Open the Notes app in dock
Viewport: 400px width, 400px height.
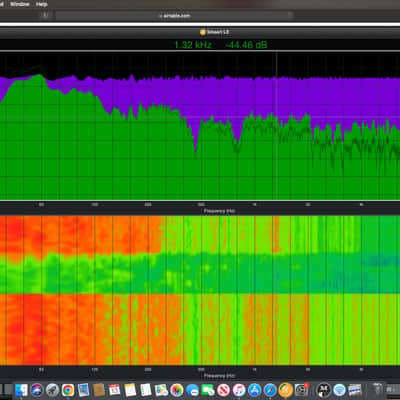tap(130, 390)
